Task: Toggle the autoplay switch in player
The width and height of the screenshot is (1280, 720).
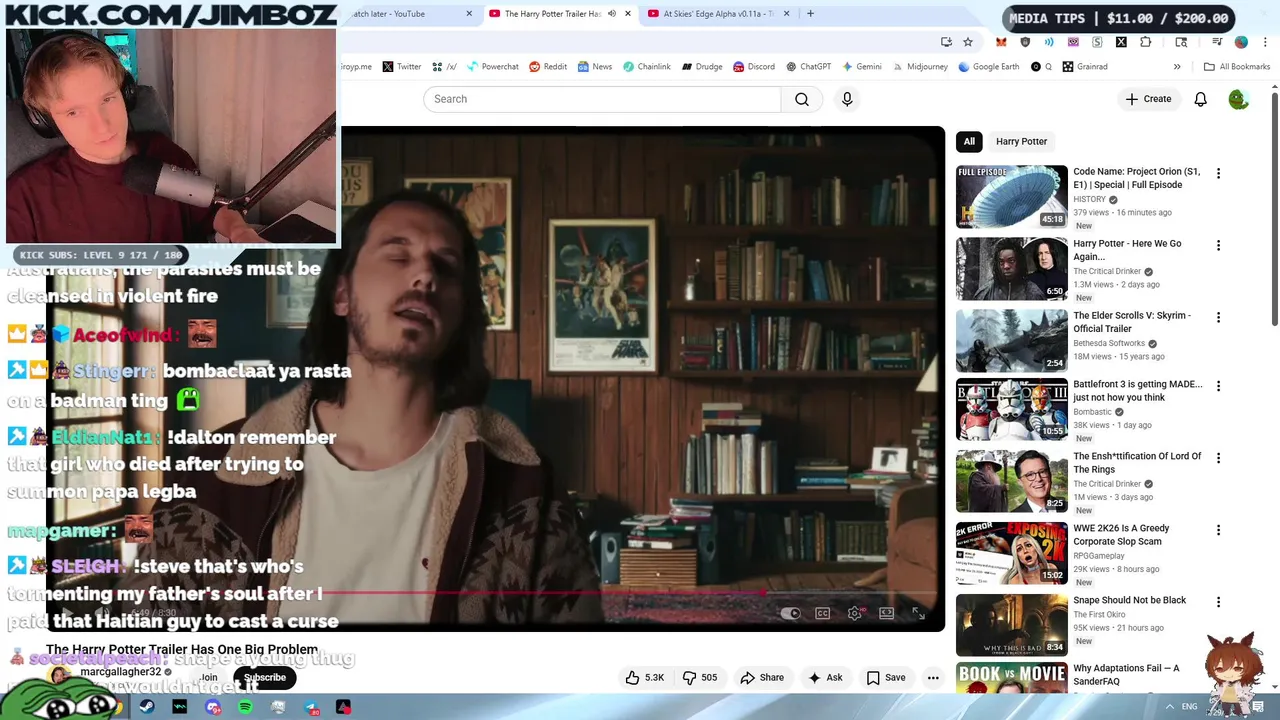Action: point(790,613)
